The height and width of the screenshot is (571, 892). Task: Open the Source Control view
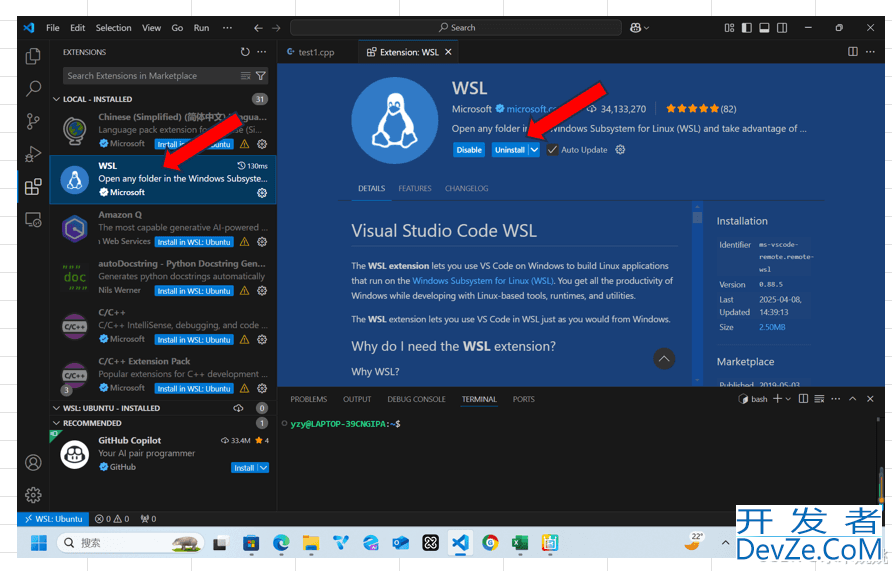click(x=33, y=121)
